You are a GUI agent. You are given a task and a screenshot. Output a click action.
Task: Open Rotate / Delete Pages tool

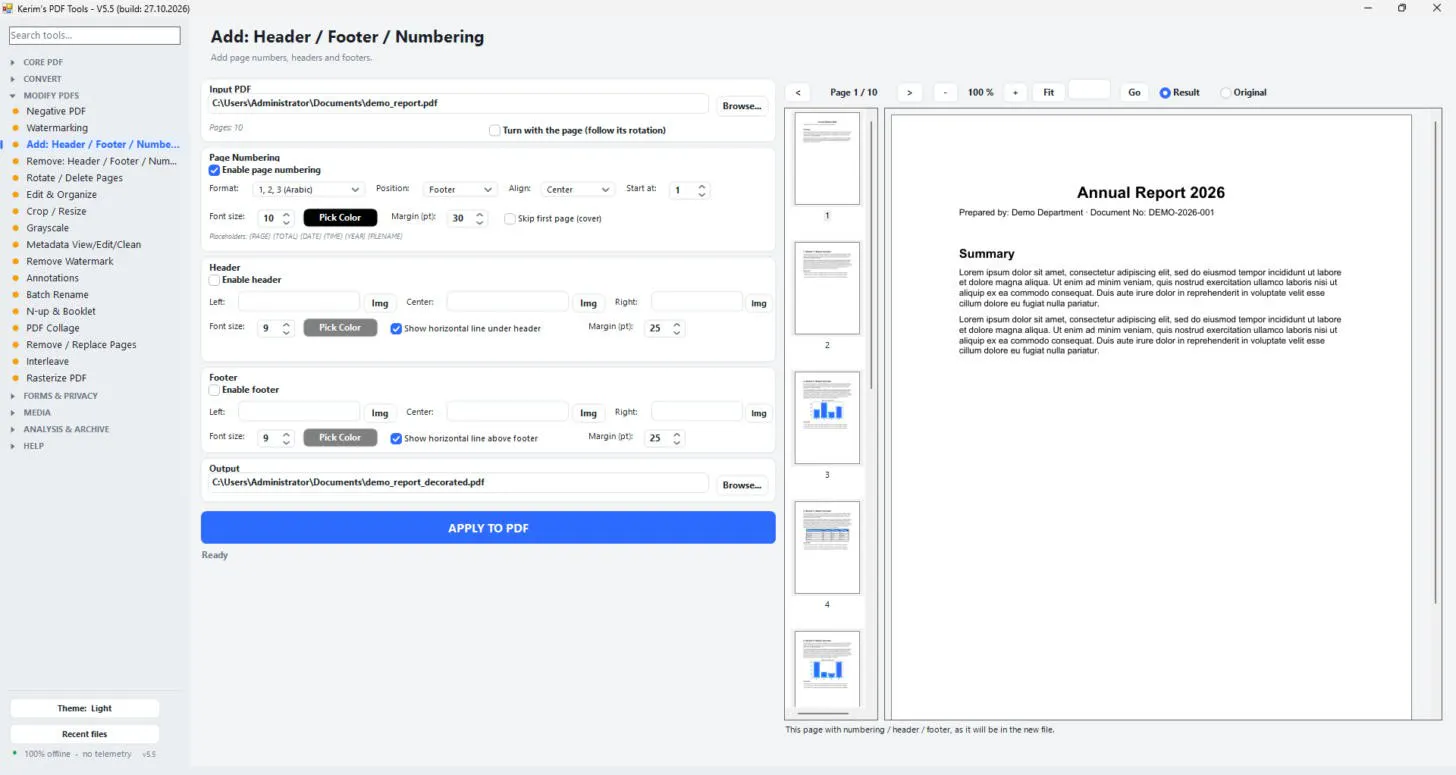(75, 178)
